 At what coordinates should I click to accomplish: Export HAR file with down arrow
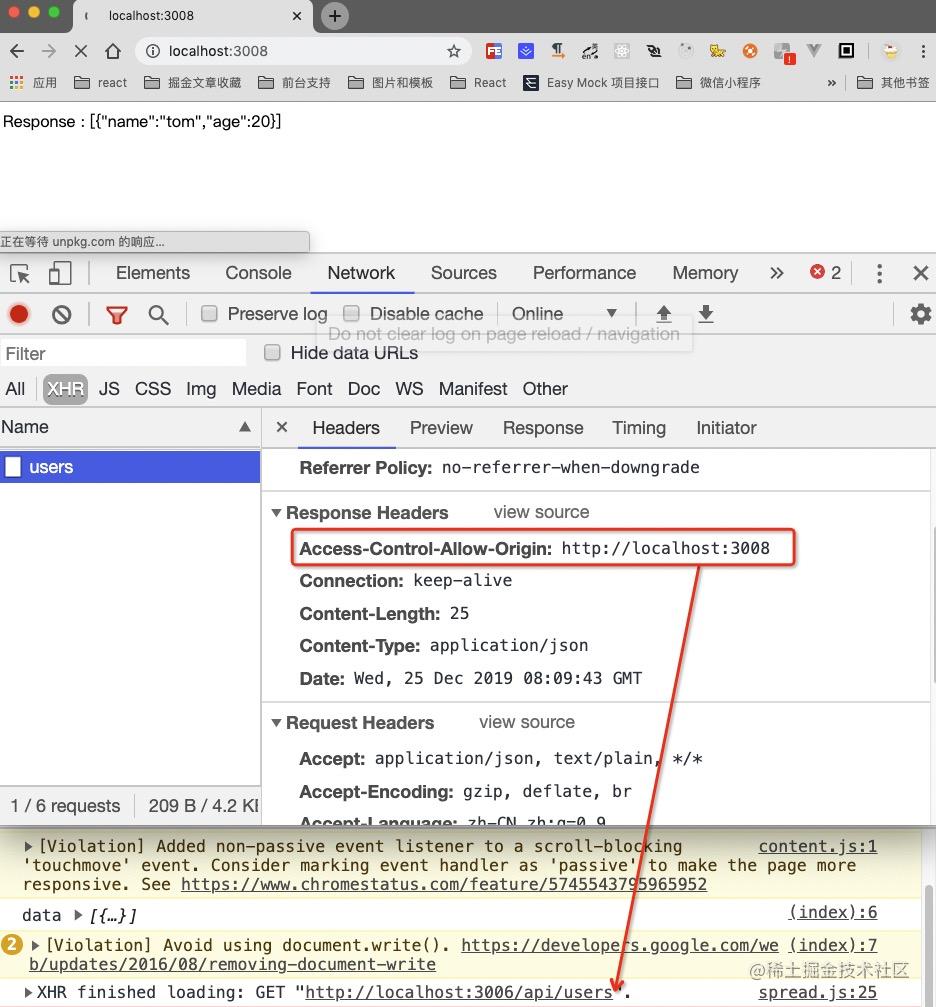705,314
